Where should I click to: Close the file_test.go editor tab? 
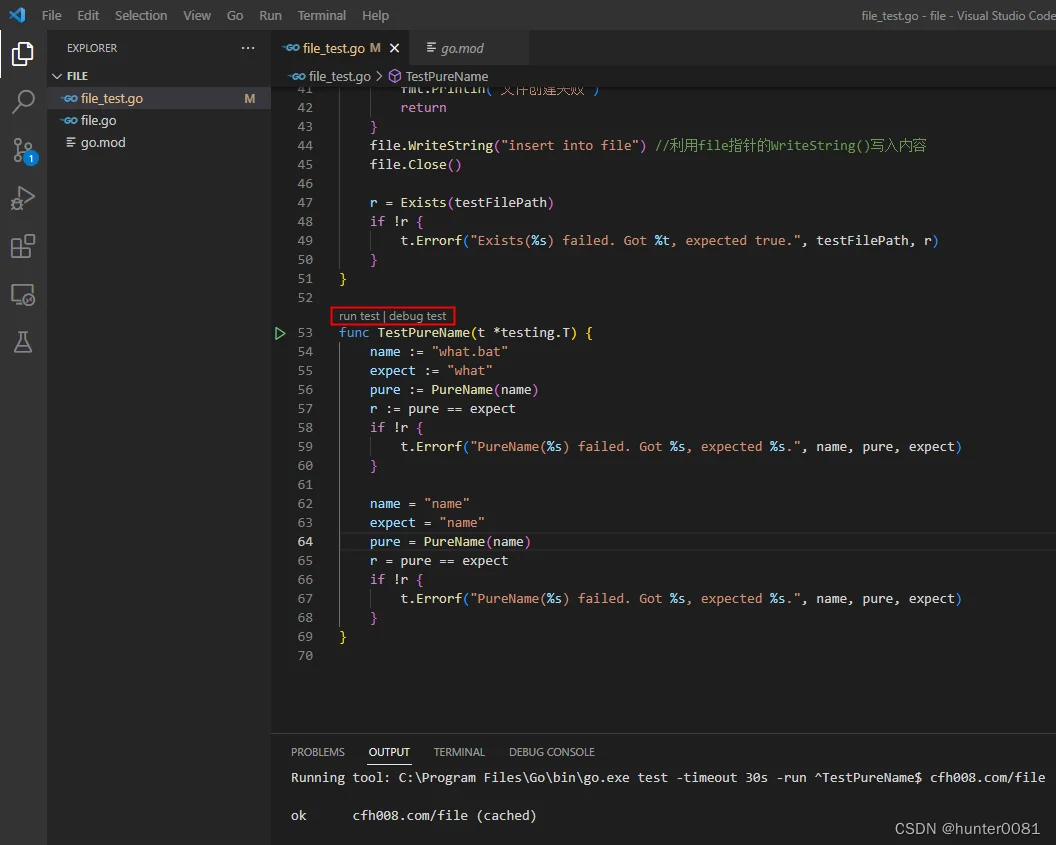coord(395,48)
